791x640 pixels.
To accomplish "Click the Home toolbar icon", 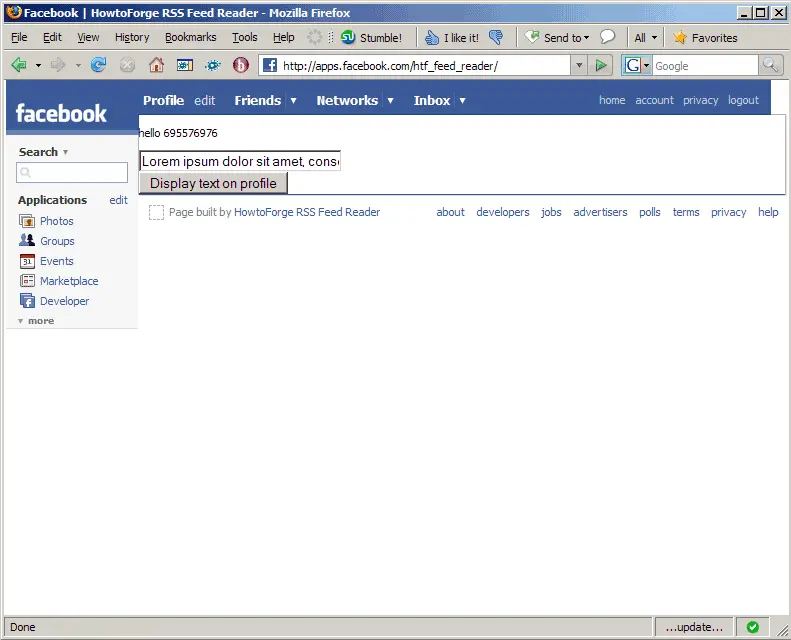I will [x=156, y=65].
